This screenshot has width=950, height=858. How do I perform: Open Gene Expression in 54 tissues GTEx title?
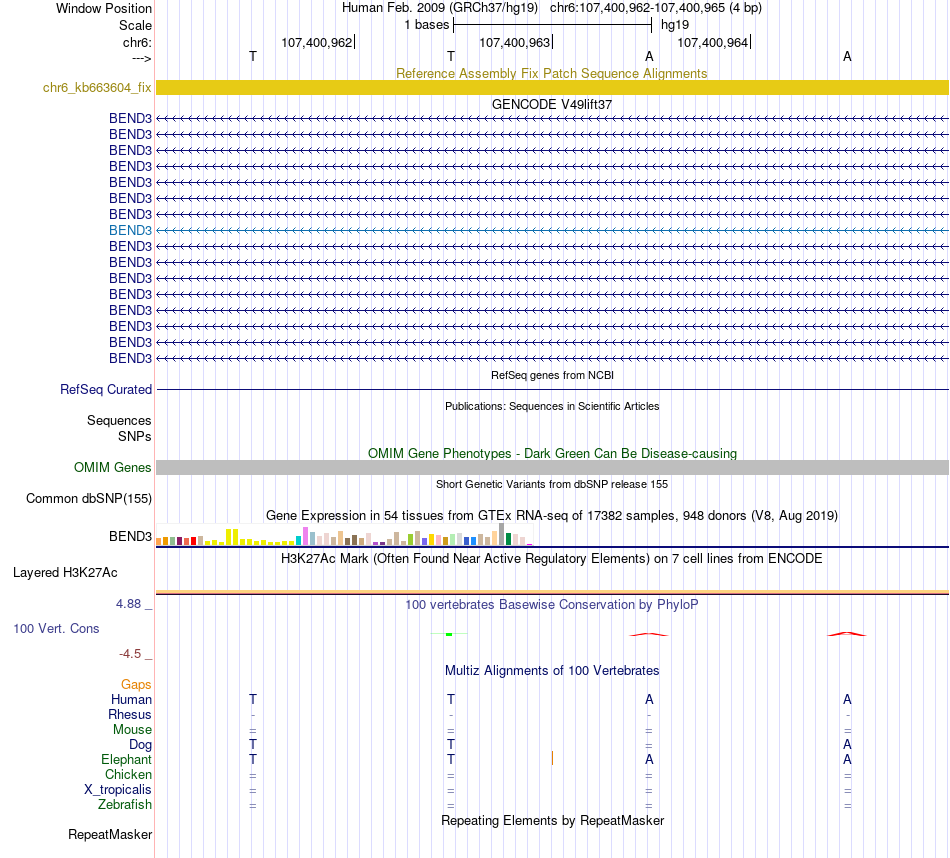tap(552, 516)
